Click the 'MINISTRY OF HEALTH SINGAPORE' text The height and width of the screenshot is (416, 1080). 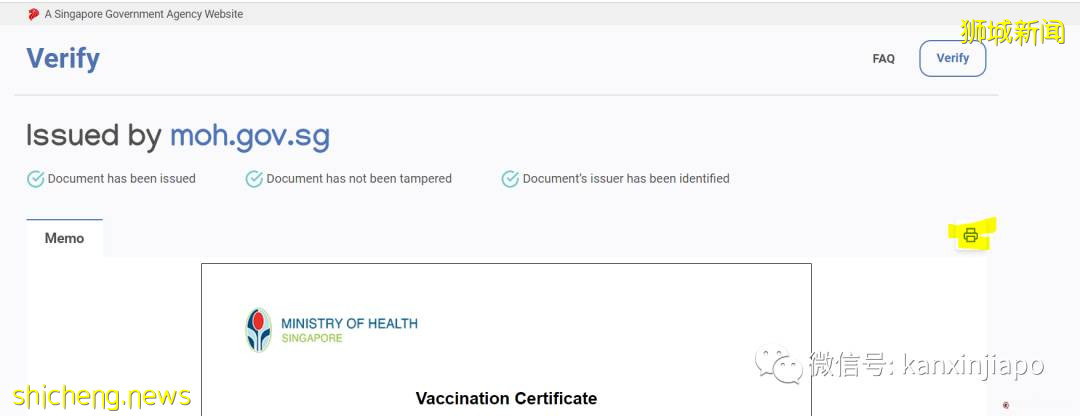pyautogui.click(x=349, y=330)
